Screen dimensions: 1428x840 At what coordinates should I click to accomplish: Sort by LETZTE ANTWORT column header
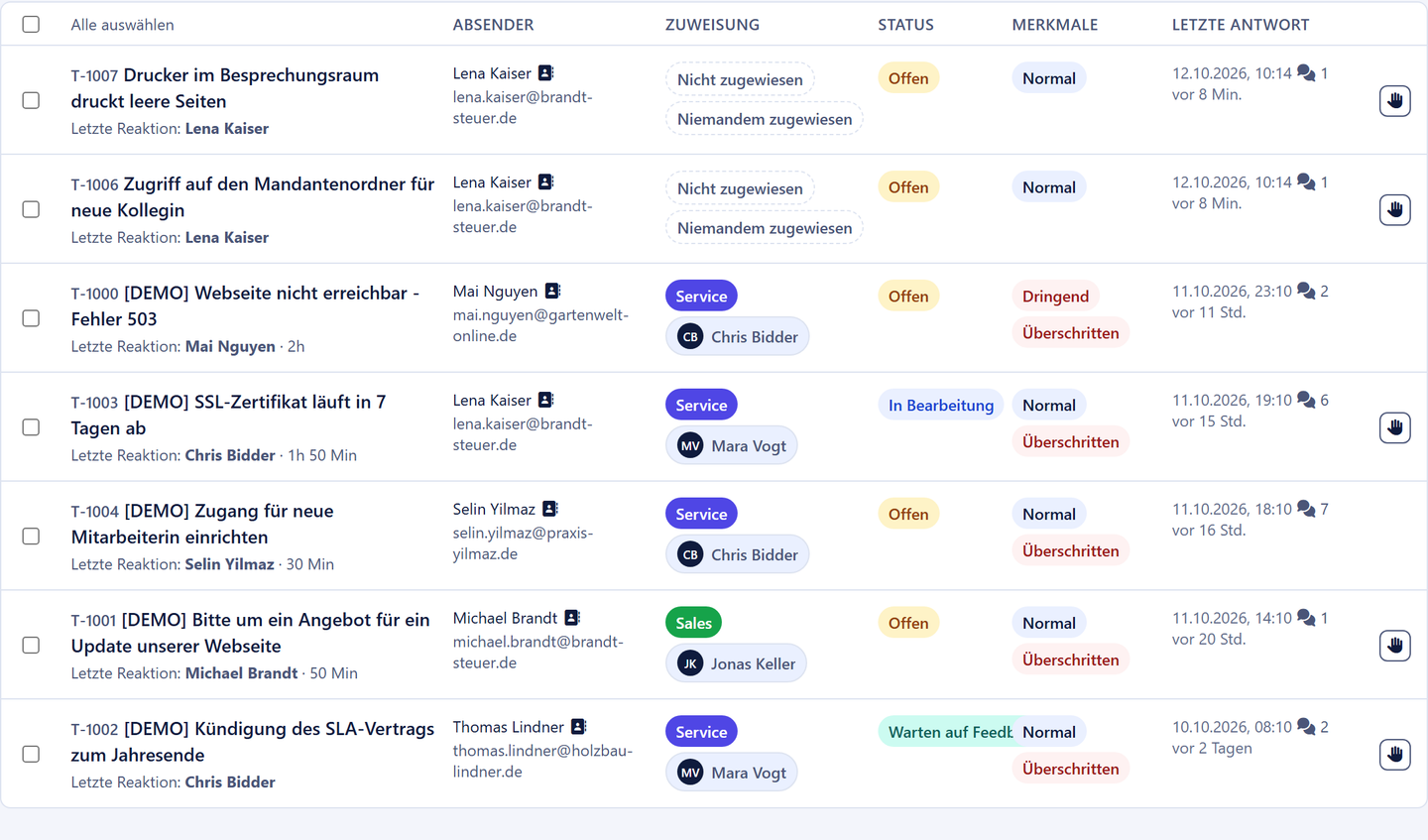(1241, 25)
